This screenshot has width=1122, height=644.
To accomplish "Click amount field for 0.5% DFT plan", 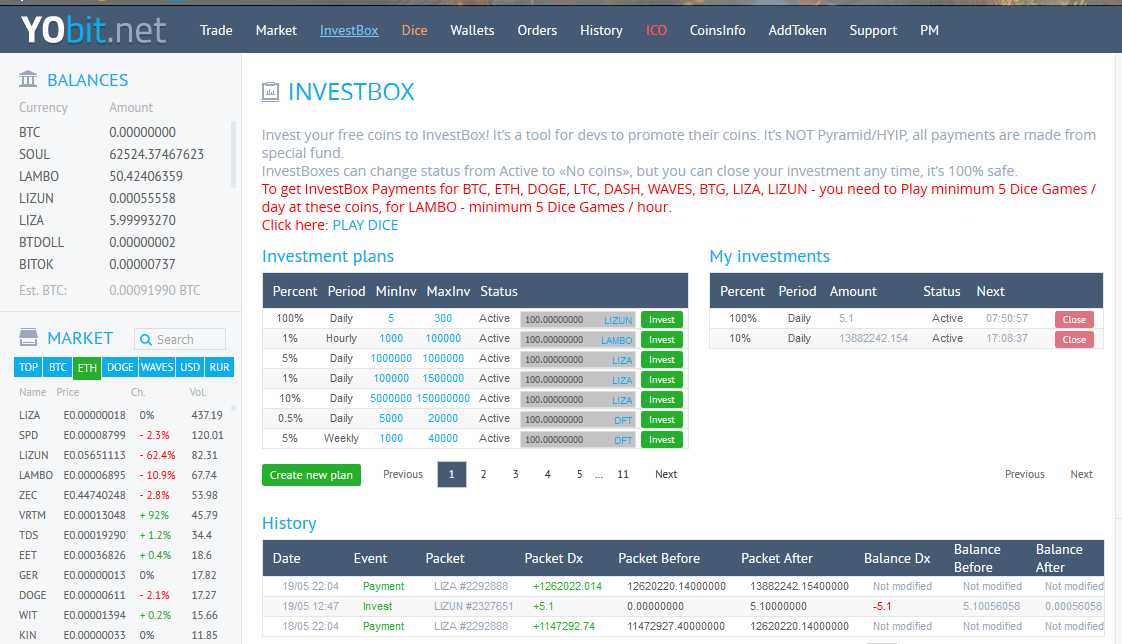I will click(578, 420).
